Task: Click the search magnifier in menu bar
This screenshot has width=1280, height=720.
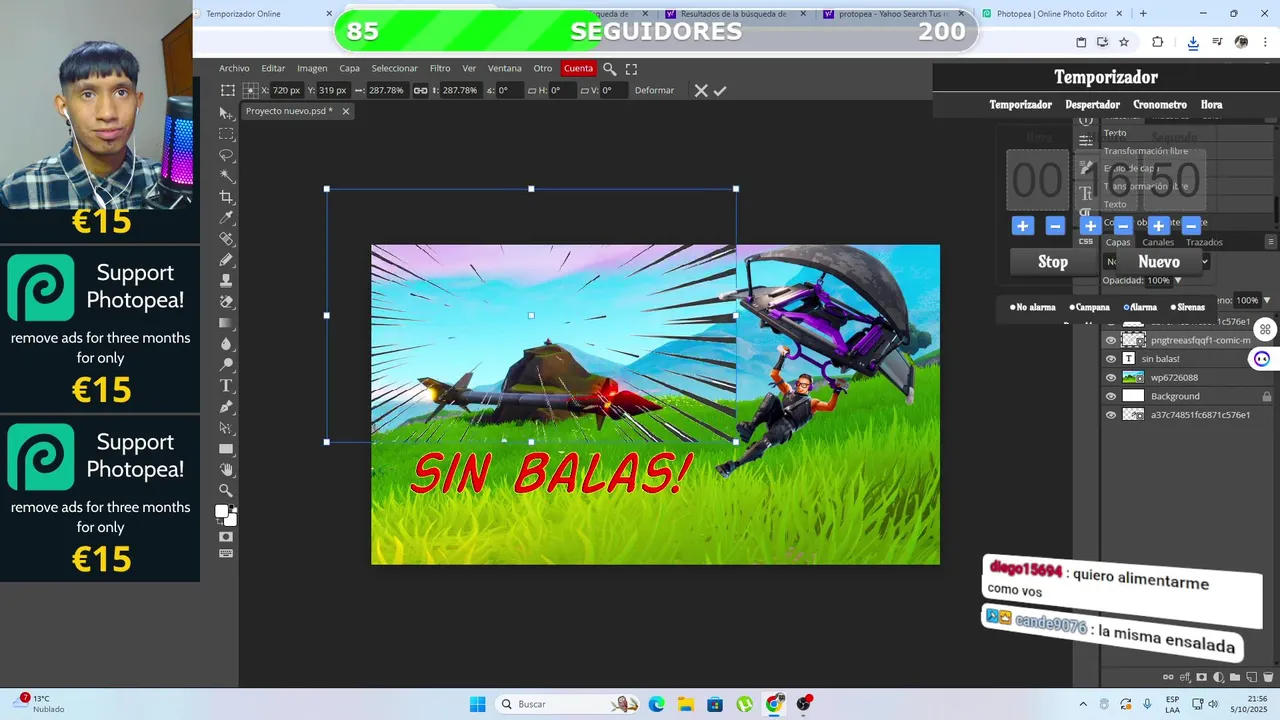Action: pos(609,69)
